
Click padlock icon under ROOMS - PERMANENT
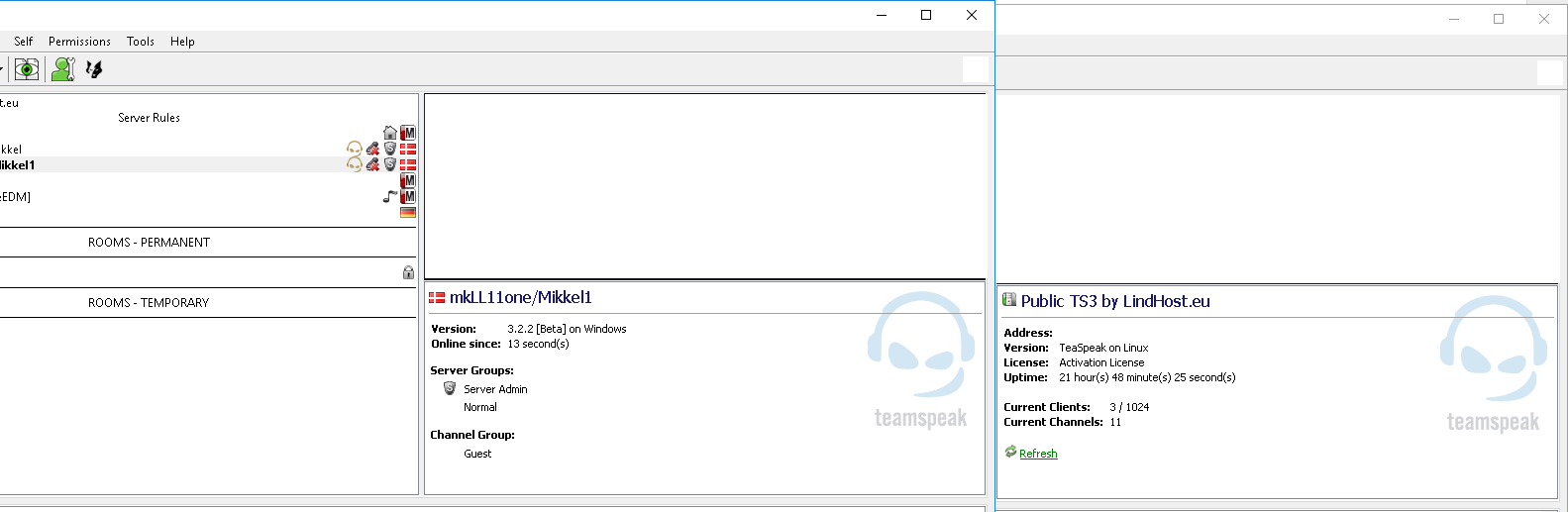tap(408, 272)
